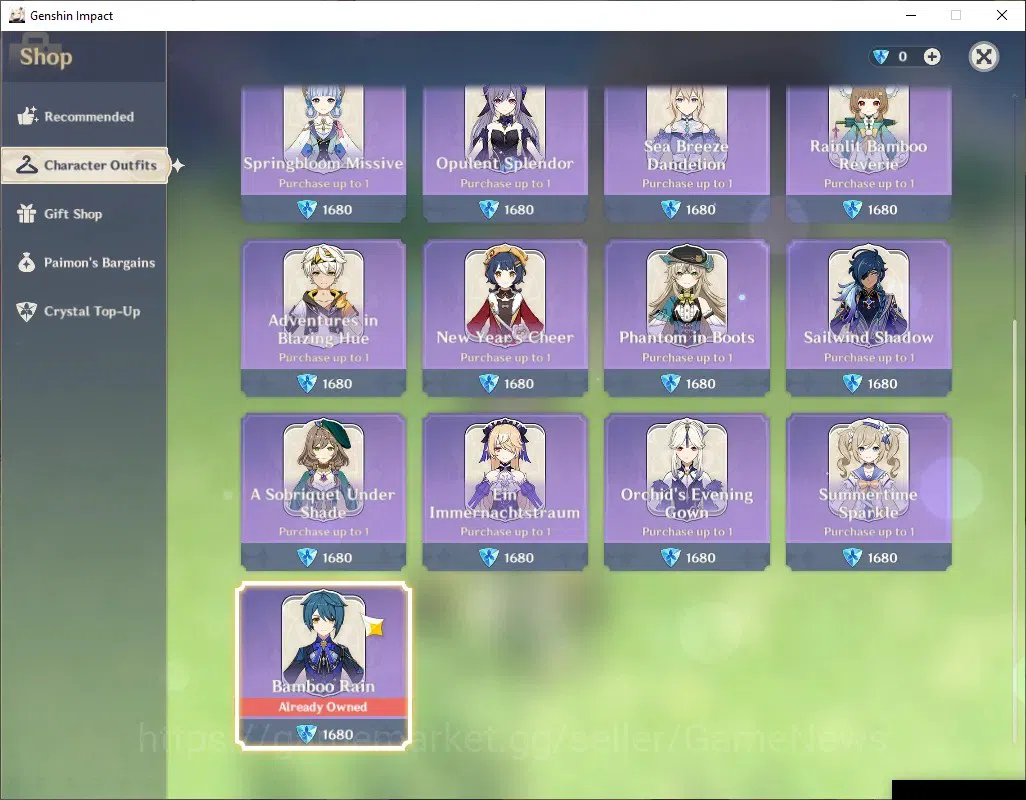Select the Opulent Splendor outfit card
Image resolution: width=1026 pixels, height=800 pixels.
pos(505,153)
